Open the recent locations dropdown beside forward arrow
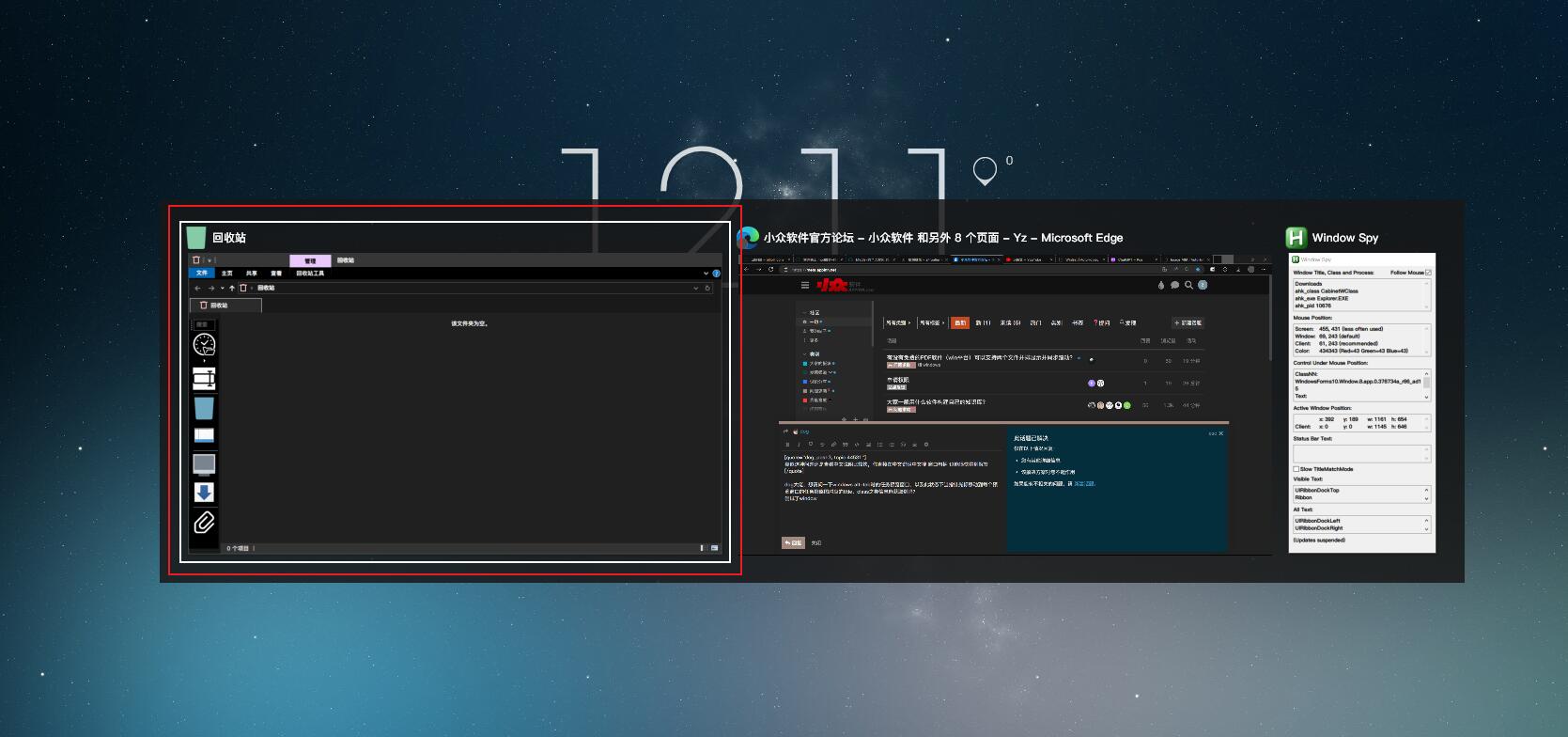 tap(222, 289)
